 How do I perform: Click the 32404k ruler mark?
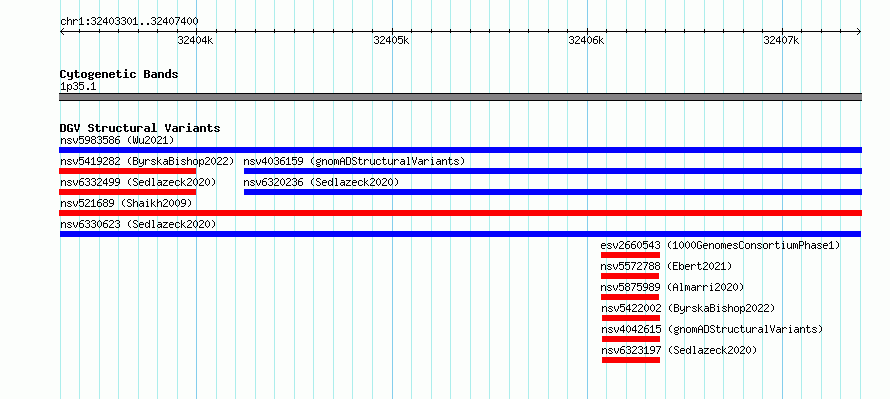click(x=195, y=40)
